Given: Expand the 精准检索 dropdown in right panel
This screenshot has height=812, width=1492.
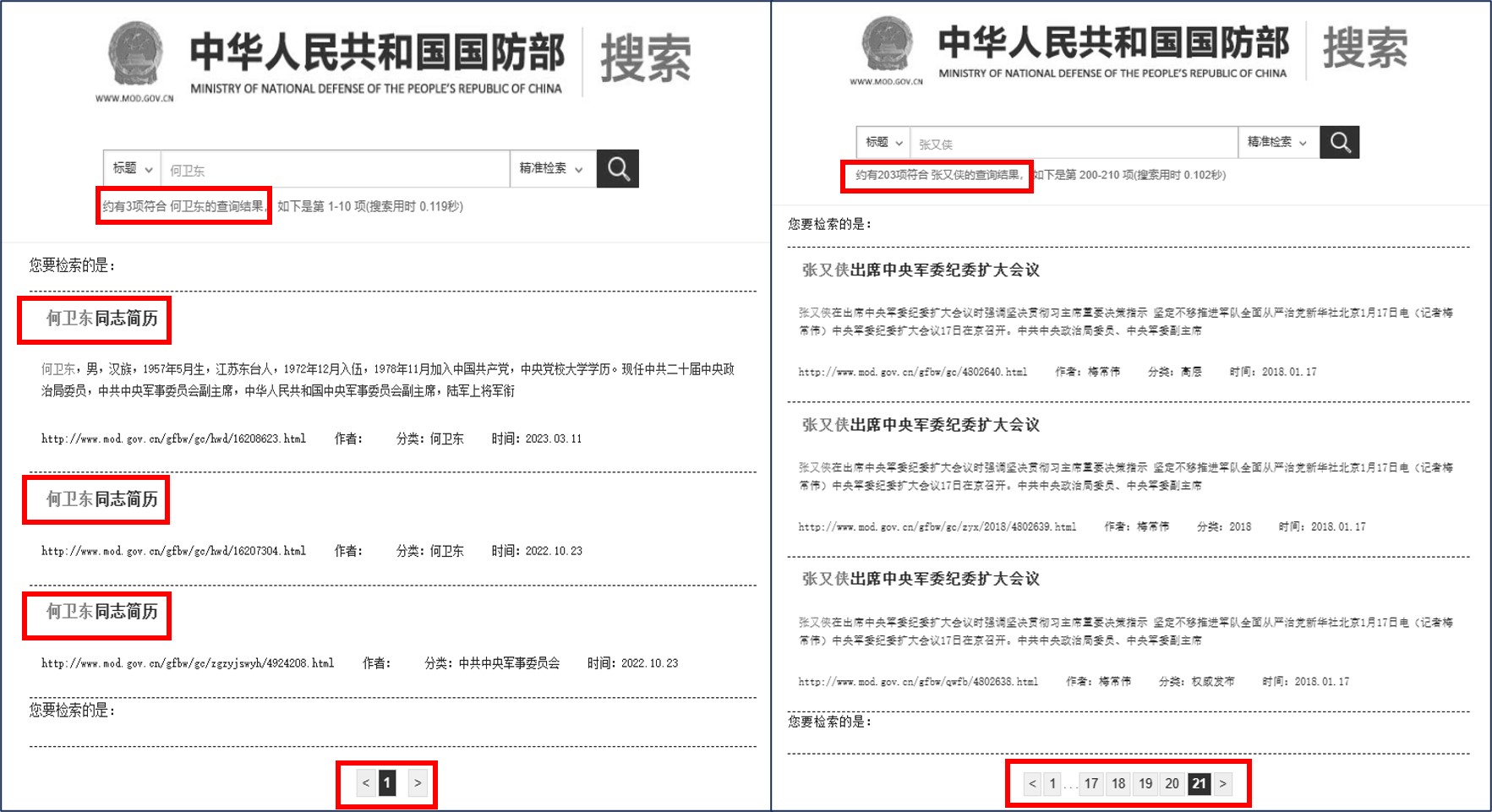Looking at the screenshot, I should (1276, 143).
